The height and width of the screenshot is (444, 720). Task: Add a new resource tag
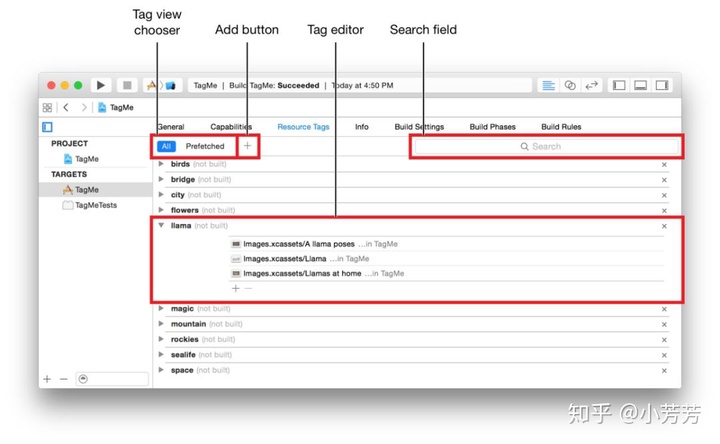(248, 146)
